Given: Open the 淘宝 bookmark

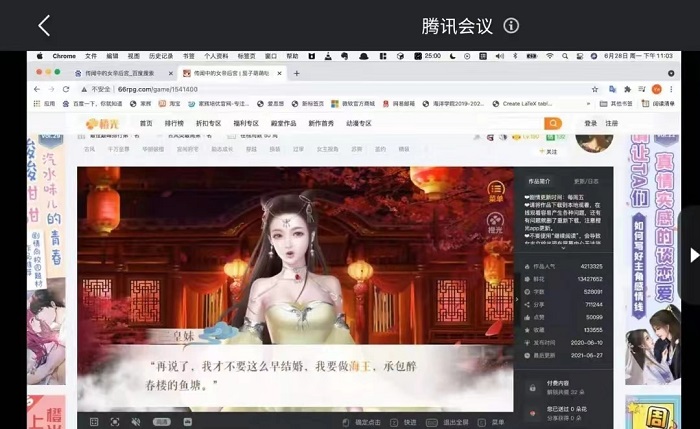Looking at the screenshot, I should tap(170, 104).
